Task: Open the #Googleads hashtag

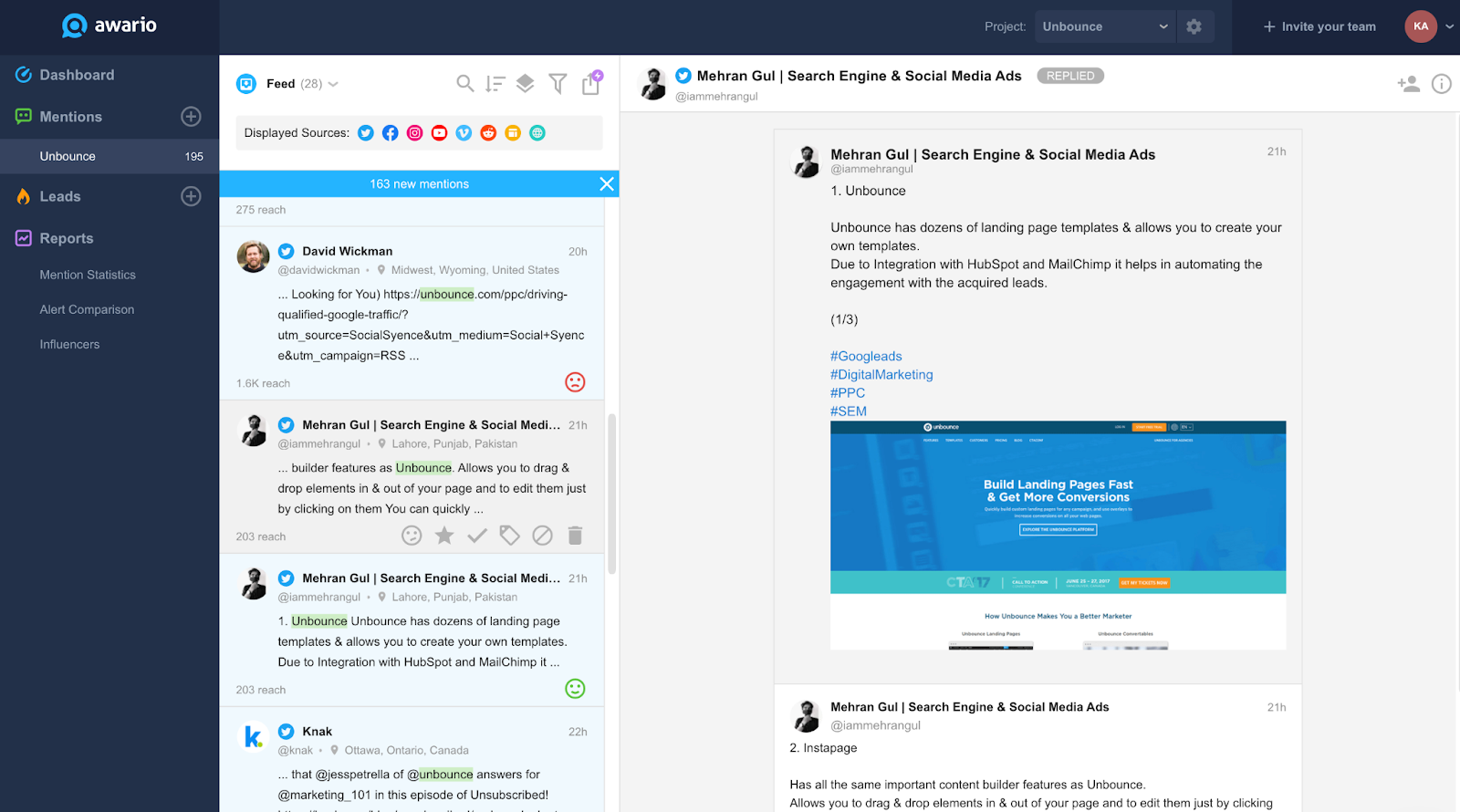Action: (866, 356)
